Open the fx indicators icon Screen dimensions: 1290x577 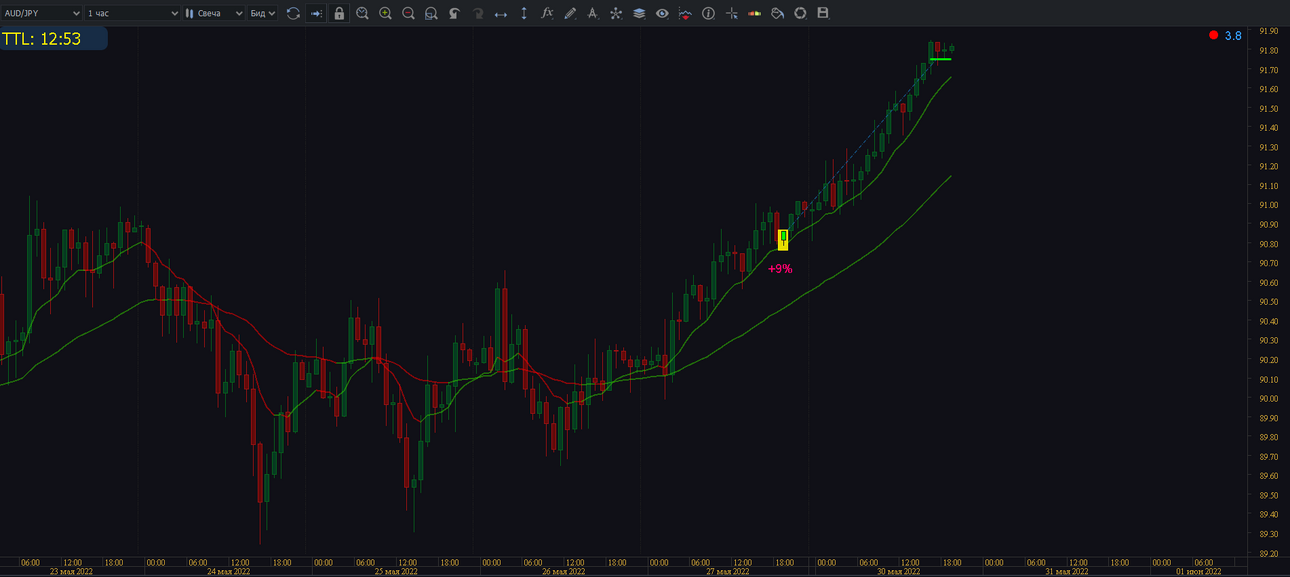coord(547,13)
